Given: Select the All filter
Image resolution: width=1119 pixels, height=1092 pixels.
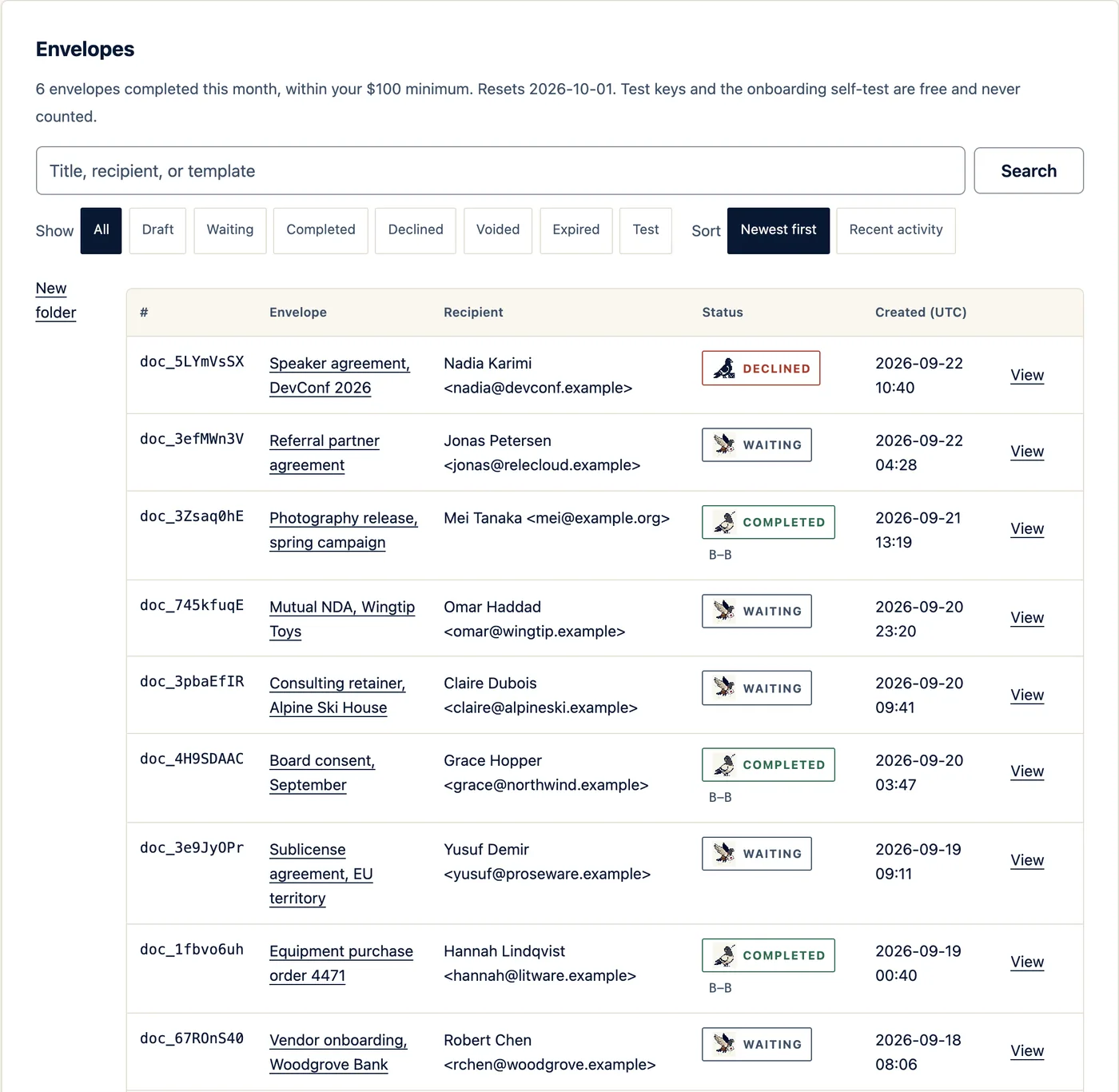Looking at the screenshot, I should [x=101, y=230].
